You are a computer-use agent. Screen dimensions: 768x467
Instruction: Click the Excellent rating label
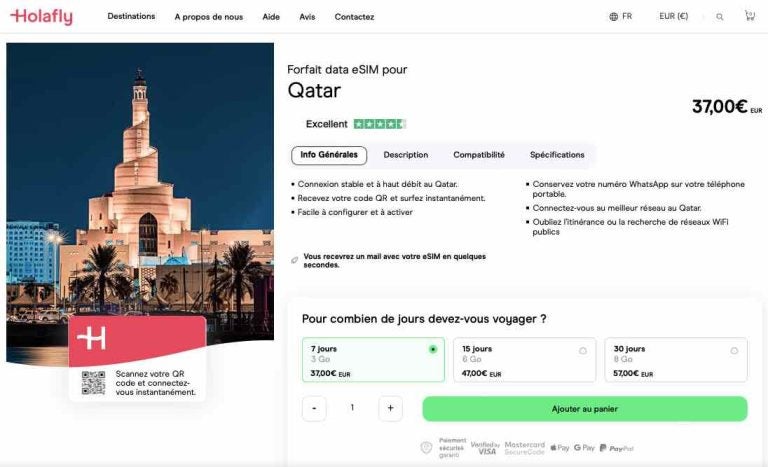[326, 124]
